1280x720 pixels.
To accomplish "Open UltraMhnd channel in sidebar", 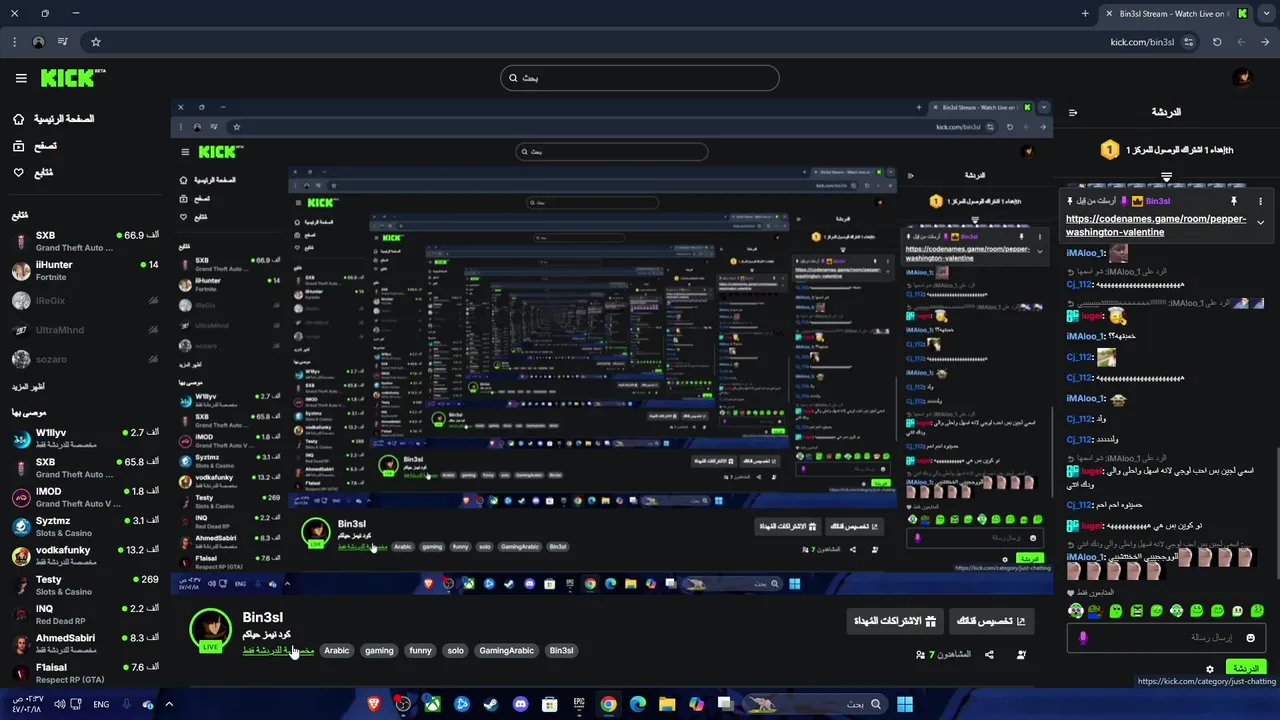I will [85, 330].
